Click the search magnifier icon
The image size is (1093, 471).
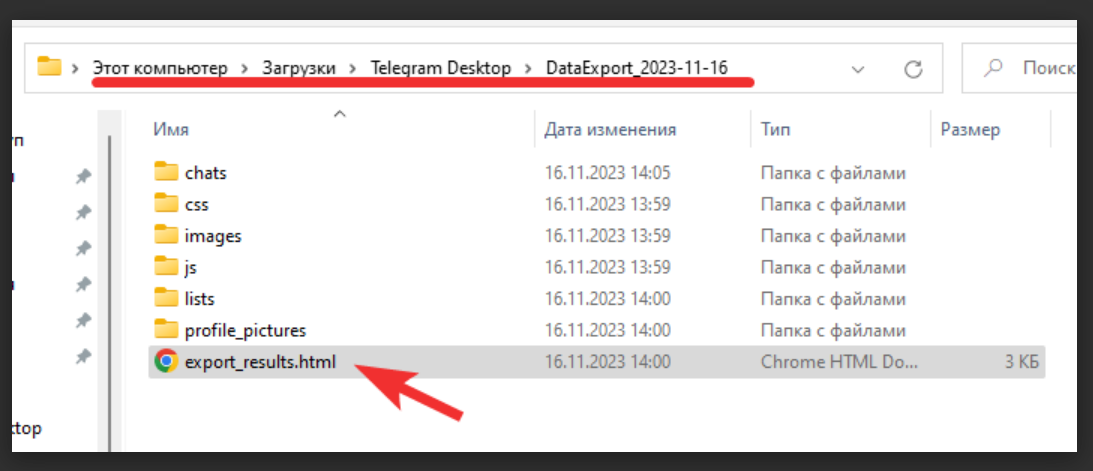click(x=993, y=68)
